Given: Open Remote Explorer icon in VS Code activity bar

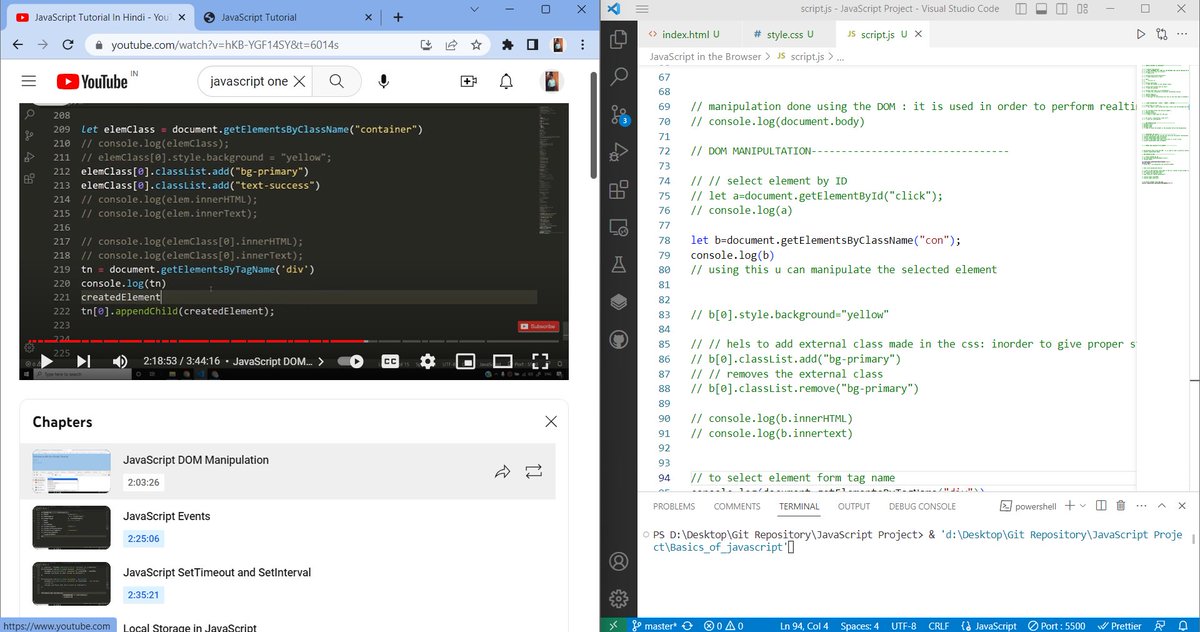Looking at the screenshot, I should [x=619, y=227].
